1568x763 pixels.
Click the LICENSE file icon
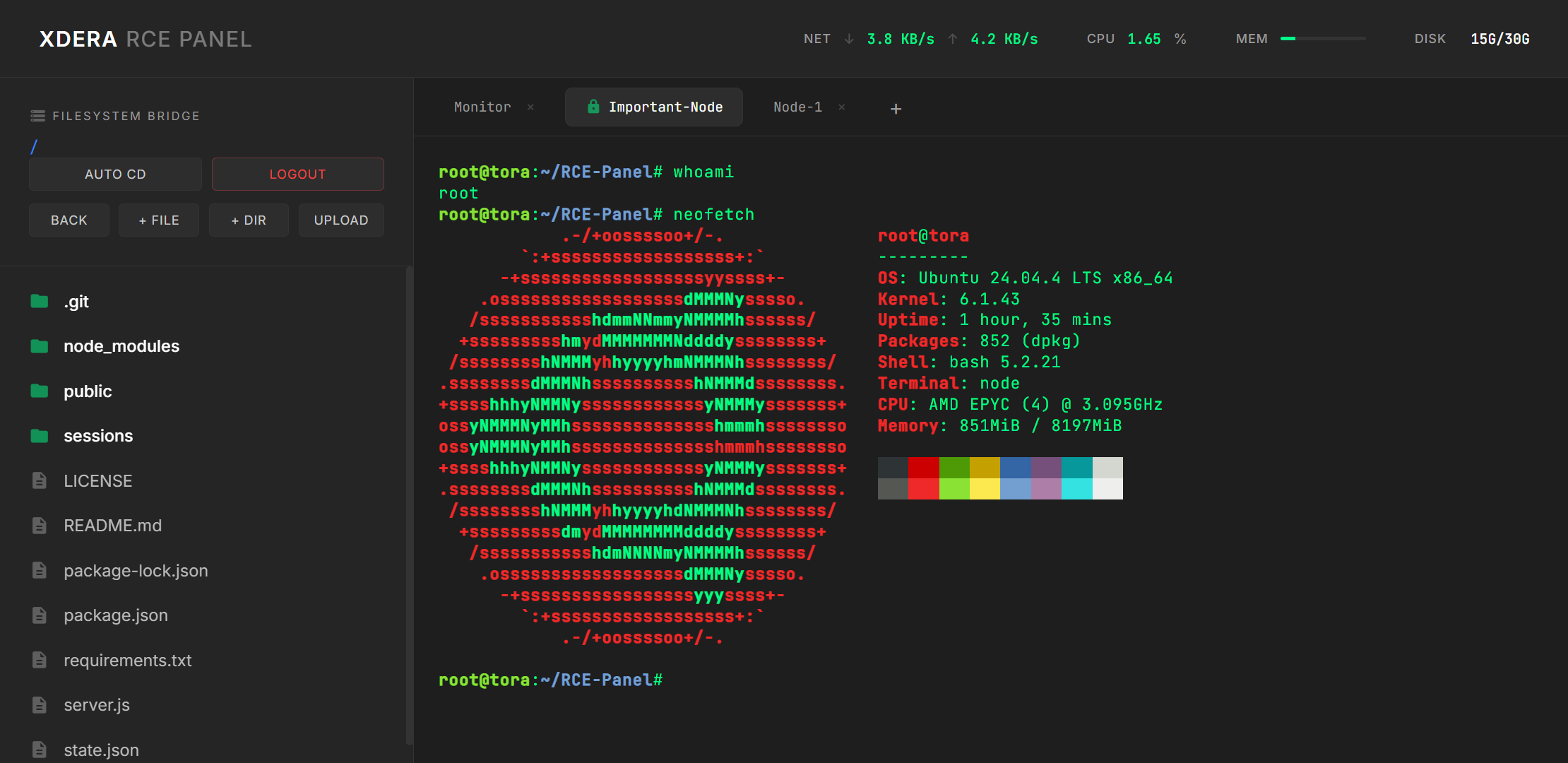click(40, 480)
